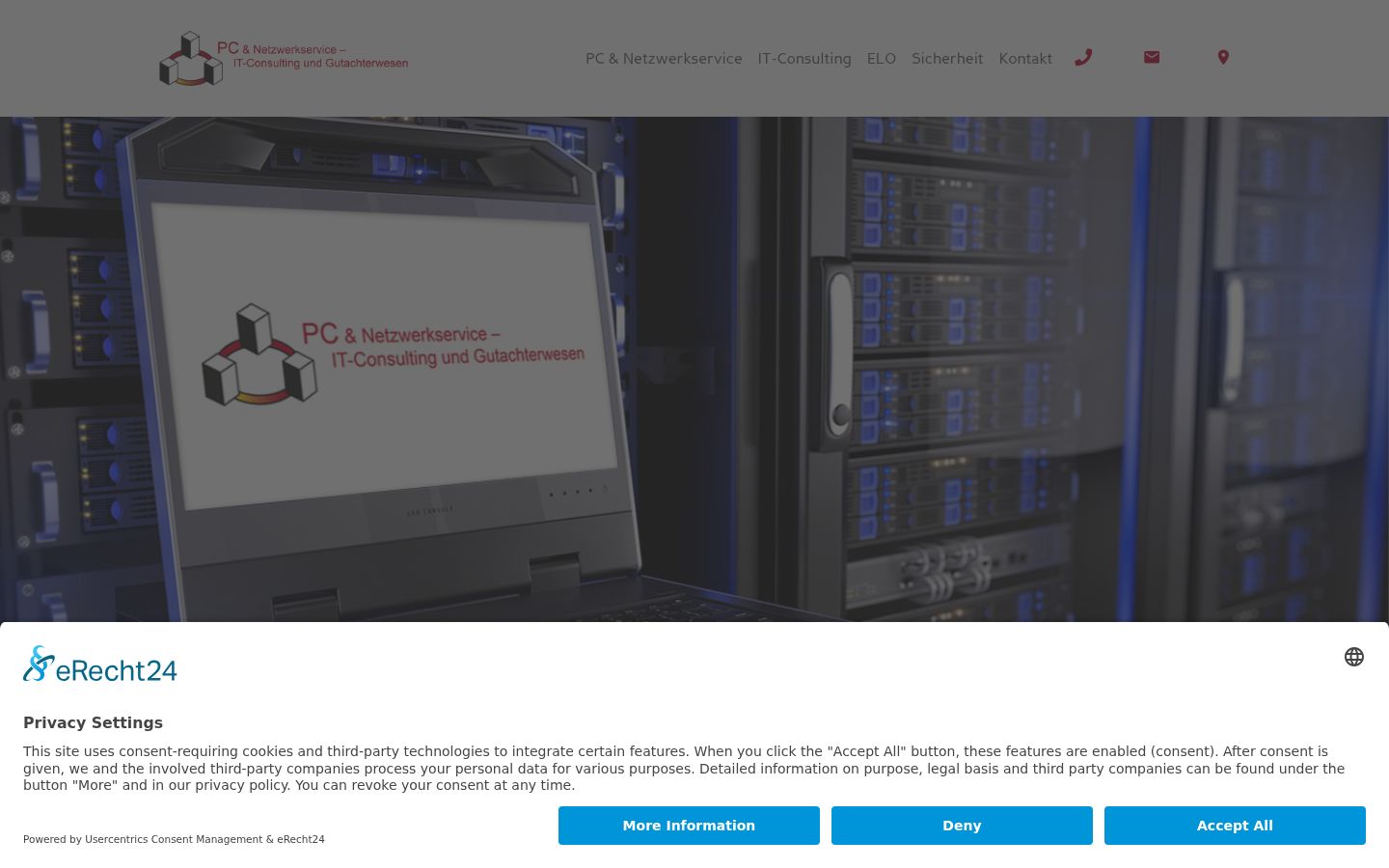Go to the ELO menu item
This screenshot has height=868, width=1389.
[x=882, y=59]
